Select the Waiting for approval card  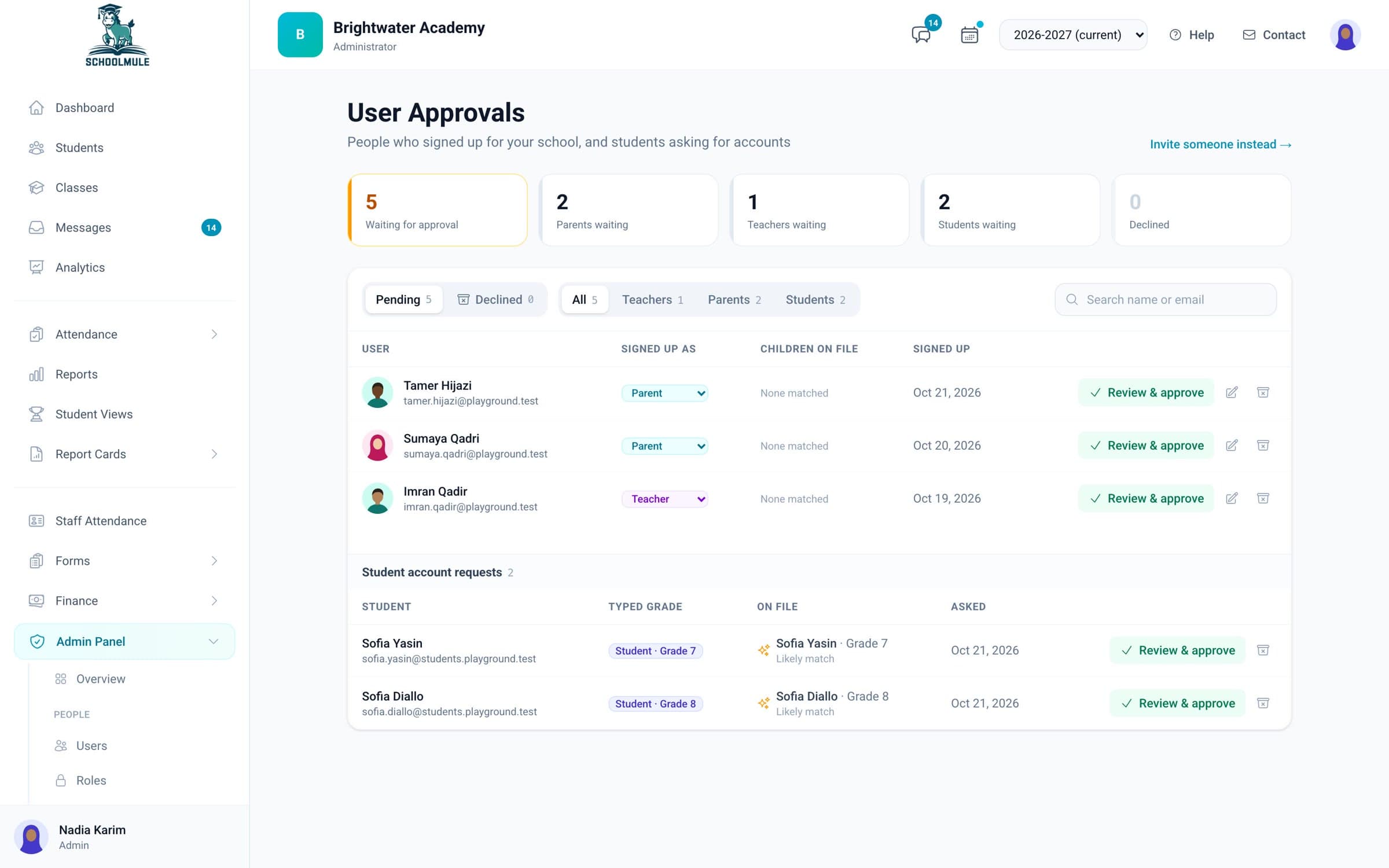pyautogui.click(x=438, y=210)
